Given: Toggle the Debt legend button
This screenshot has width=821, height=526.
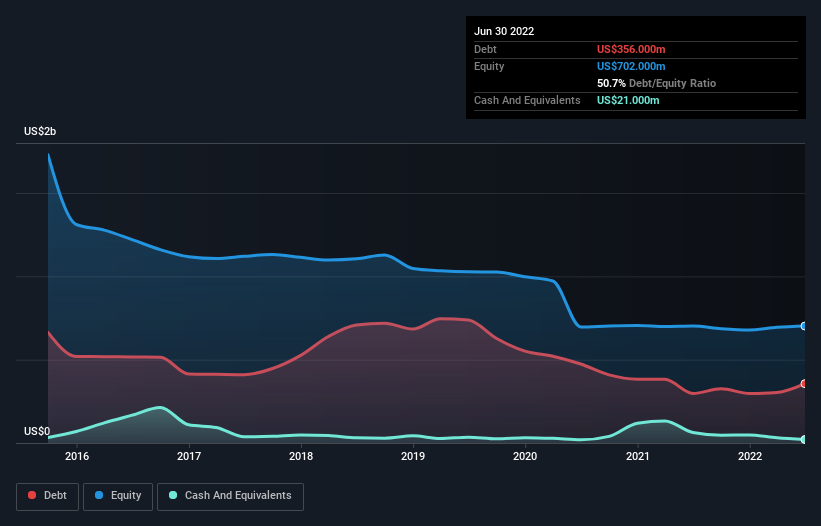Looking at the screenshot, I should point(48,496).
